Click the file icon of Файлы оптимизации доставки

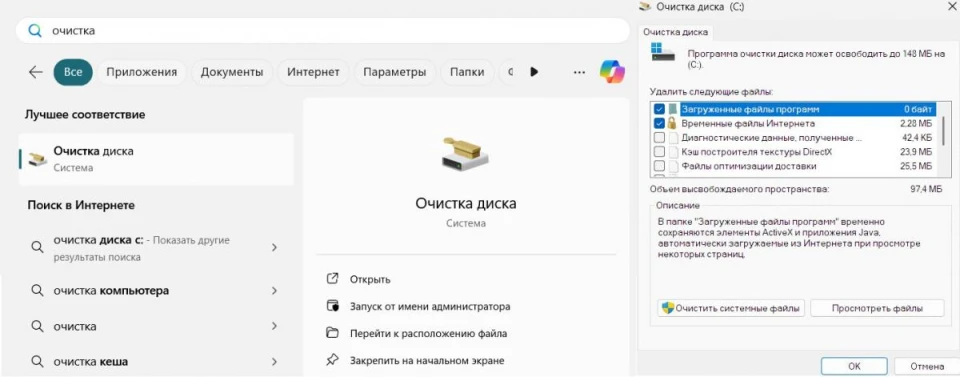[672, 166]
